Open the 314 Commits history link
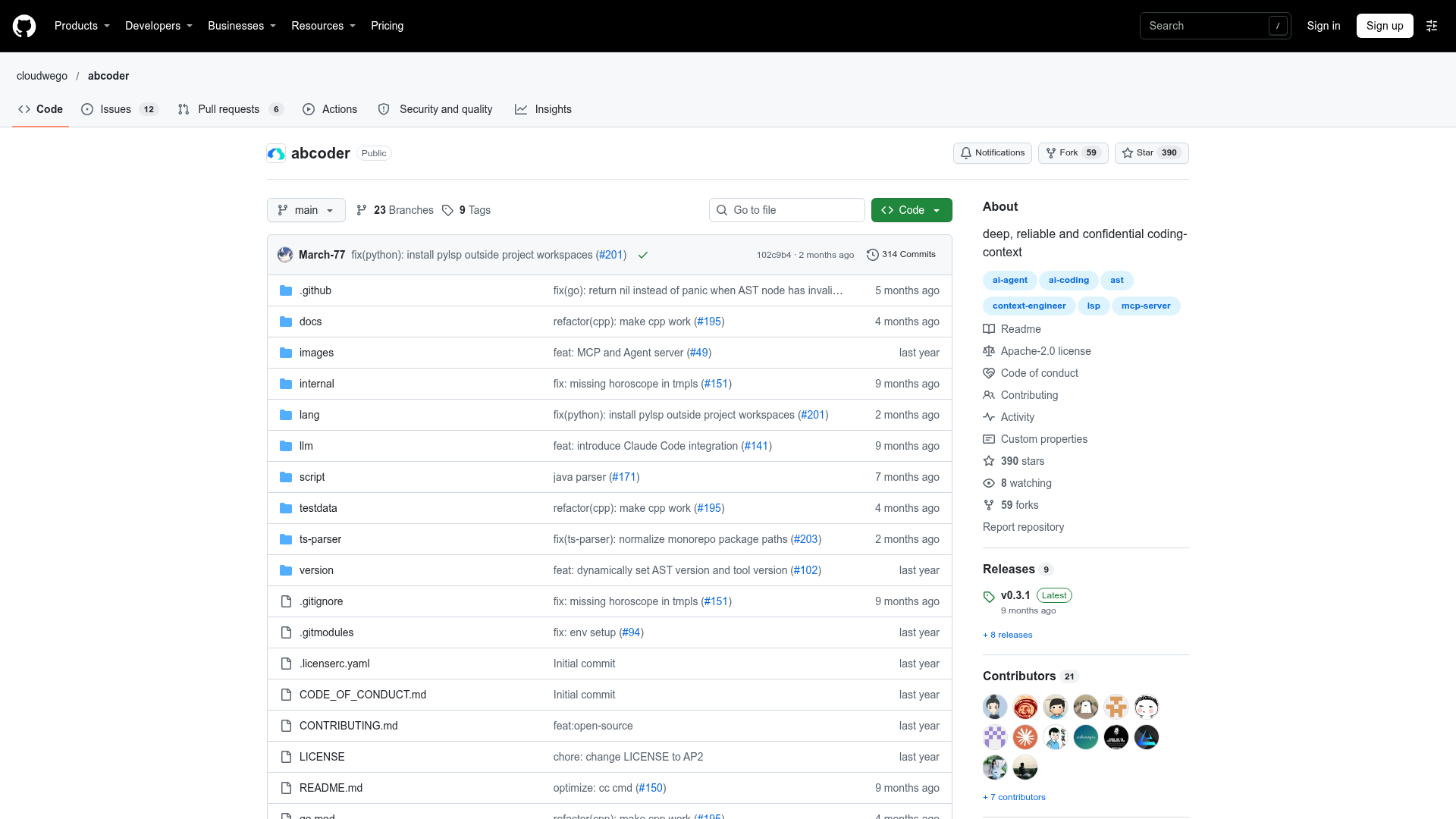 point(901,255)
